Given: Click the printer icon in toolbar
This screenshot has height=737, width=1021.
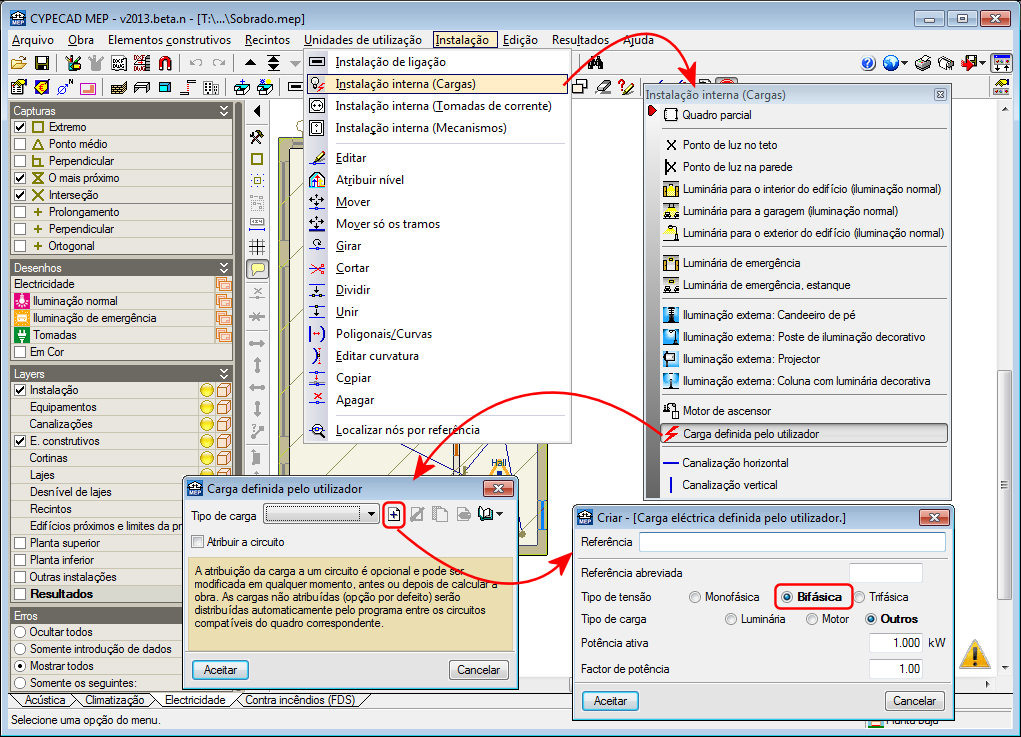Looking at the screenshot, I should (923, 63).
